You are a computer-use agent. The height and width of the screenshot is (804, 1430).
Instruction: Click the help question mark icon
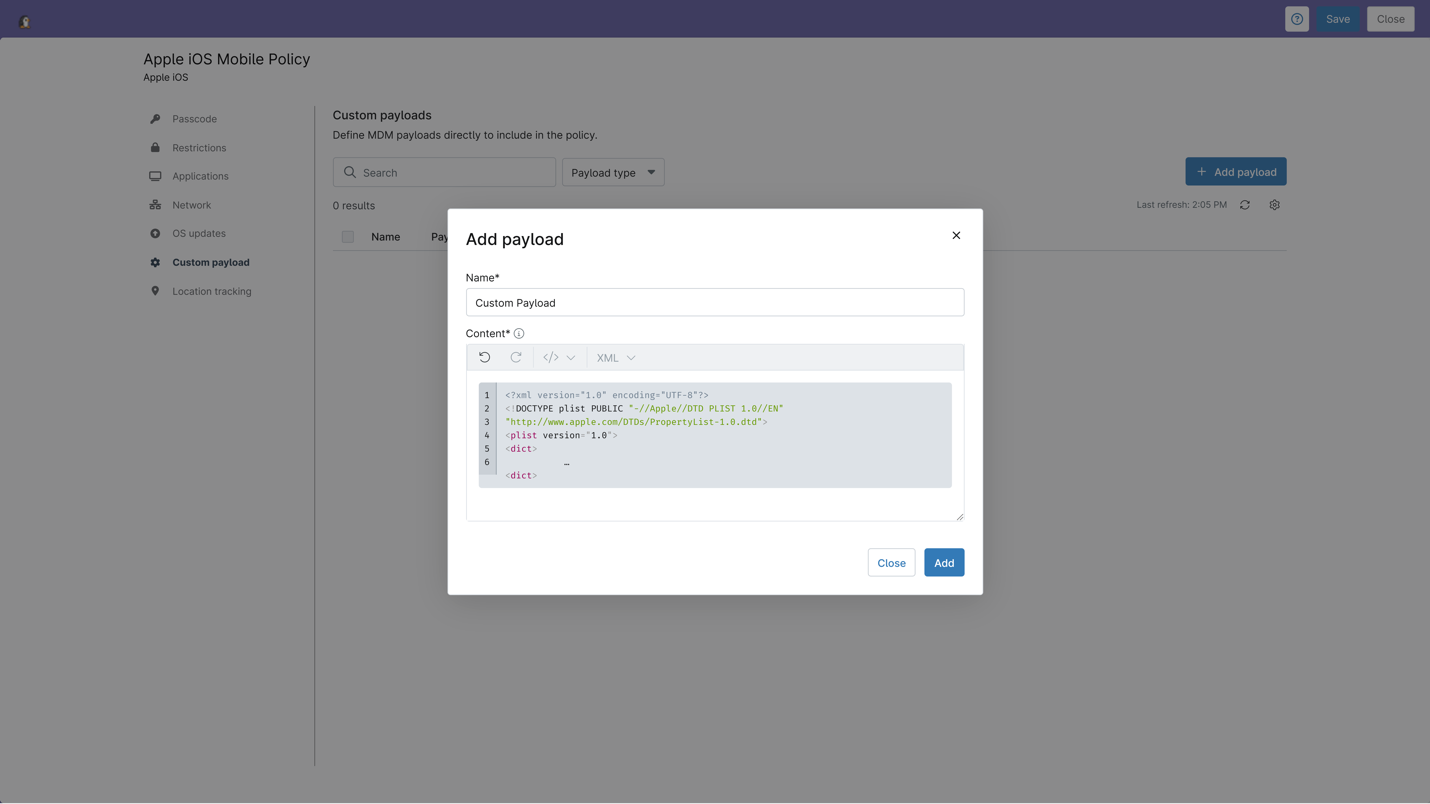(1296, 18)
